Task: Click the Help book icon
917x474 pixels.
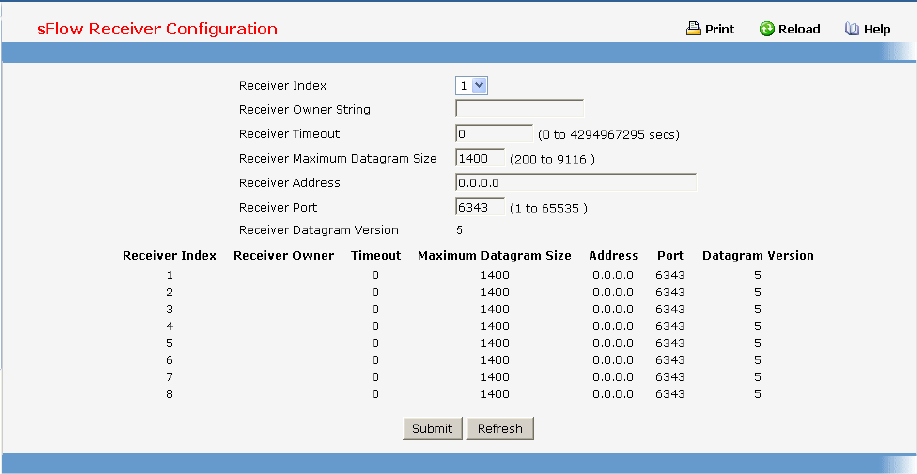Action: (852, 29)
